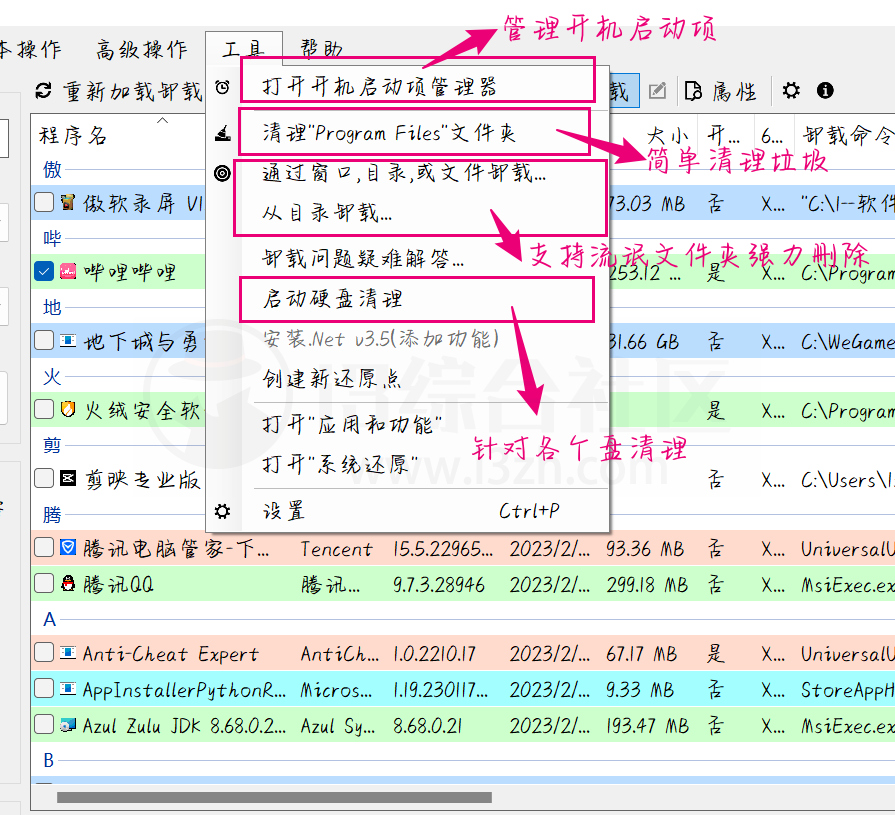Click the target uninstall by window icon
895x815 pixels.
pos(223,173)
